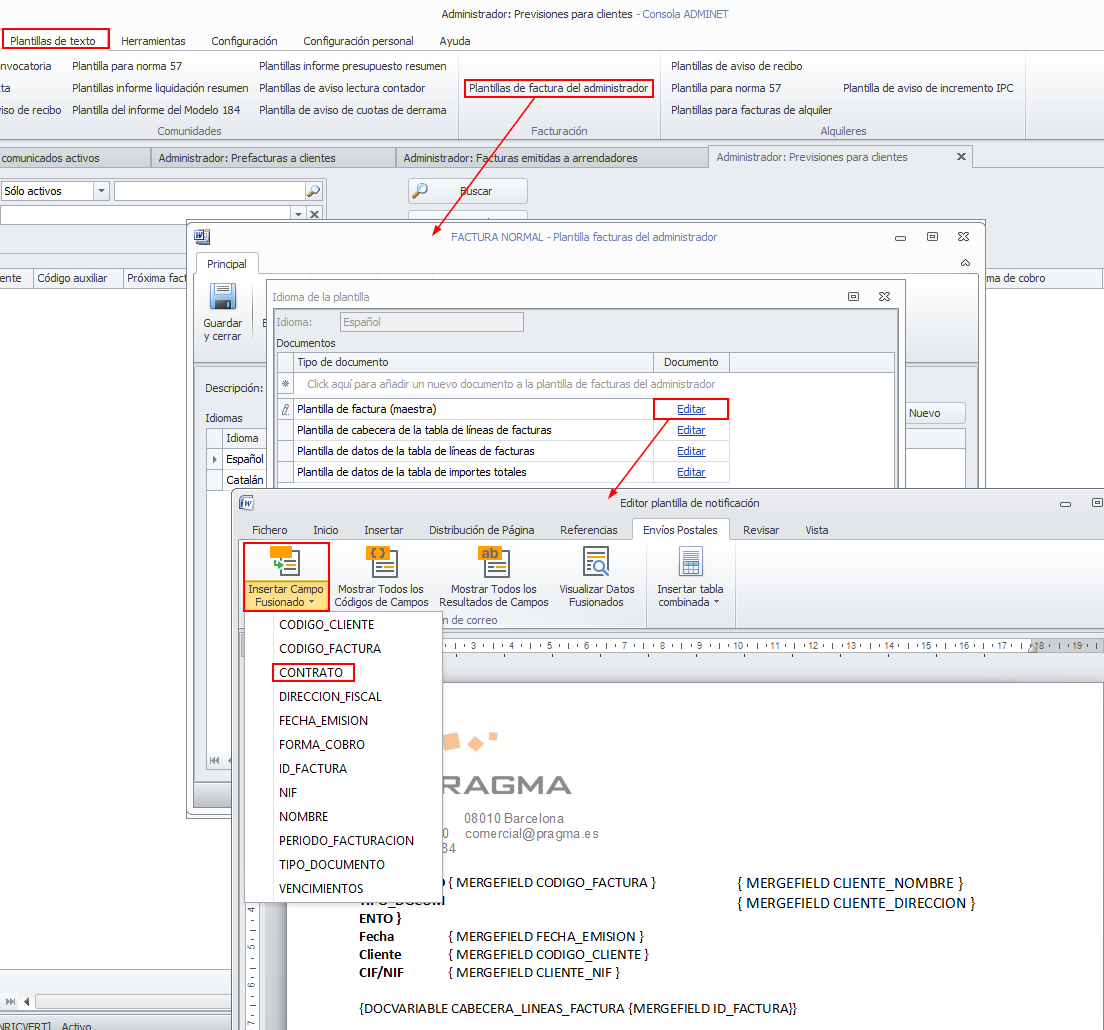The image size is (1104, 1030).
Task: Switch to Revisar tab
Action: 761,530
